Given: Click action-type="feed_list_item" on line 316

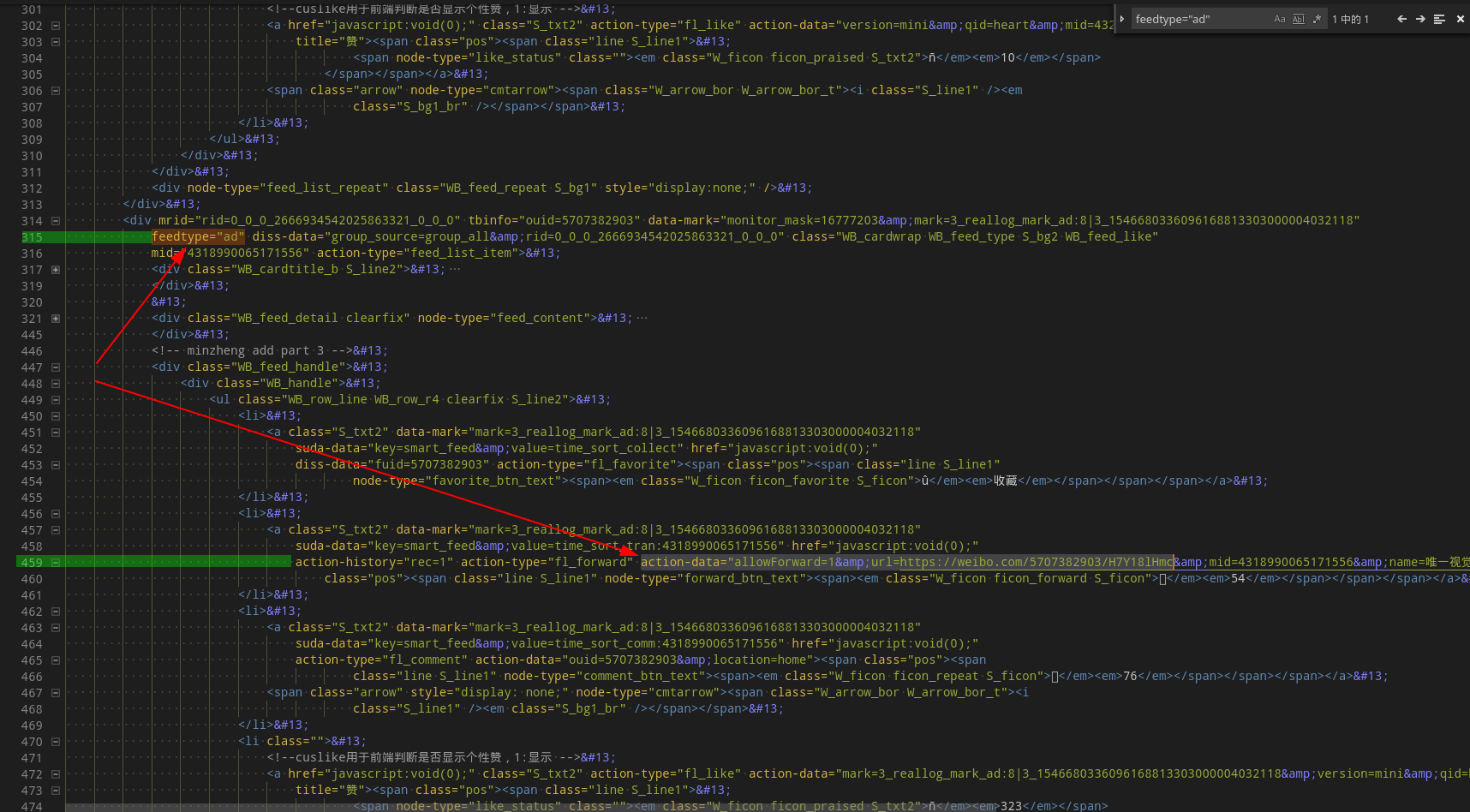Looking at the screenshot, I should (x=417, y=253).
